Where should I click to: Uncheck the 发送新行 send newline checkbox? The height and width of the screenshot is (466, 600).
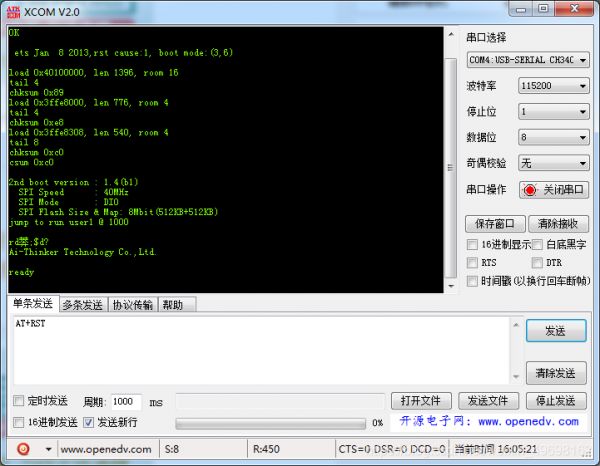(x=89, y=422)
